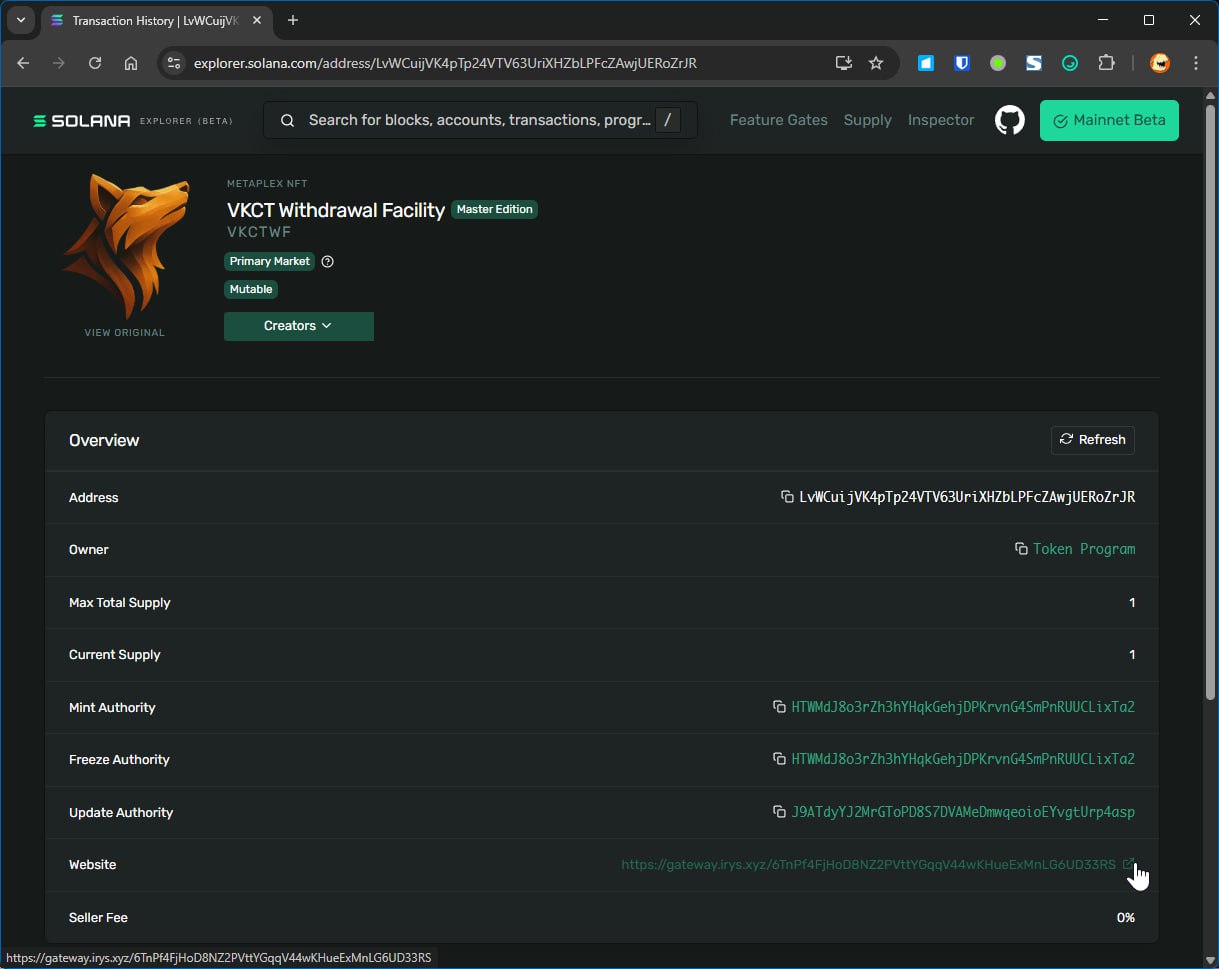The width and height of the screenshot is (1219, 969).
Task: Click the browser address bar URL
Action: click(x=445, y=63)
